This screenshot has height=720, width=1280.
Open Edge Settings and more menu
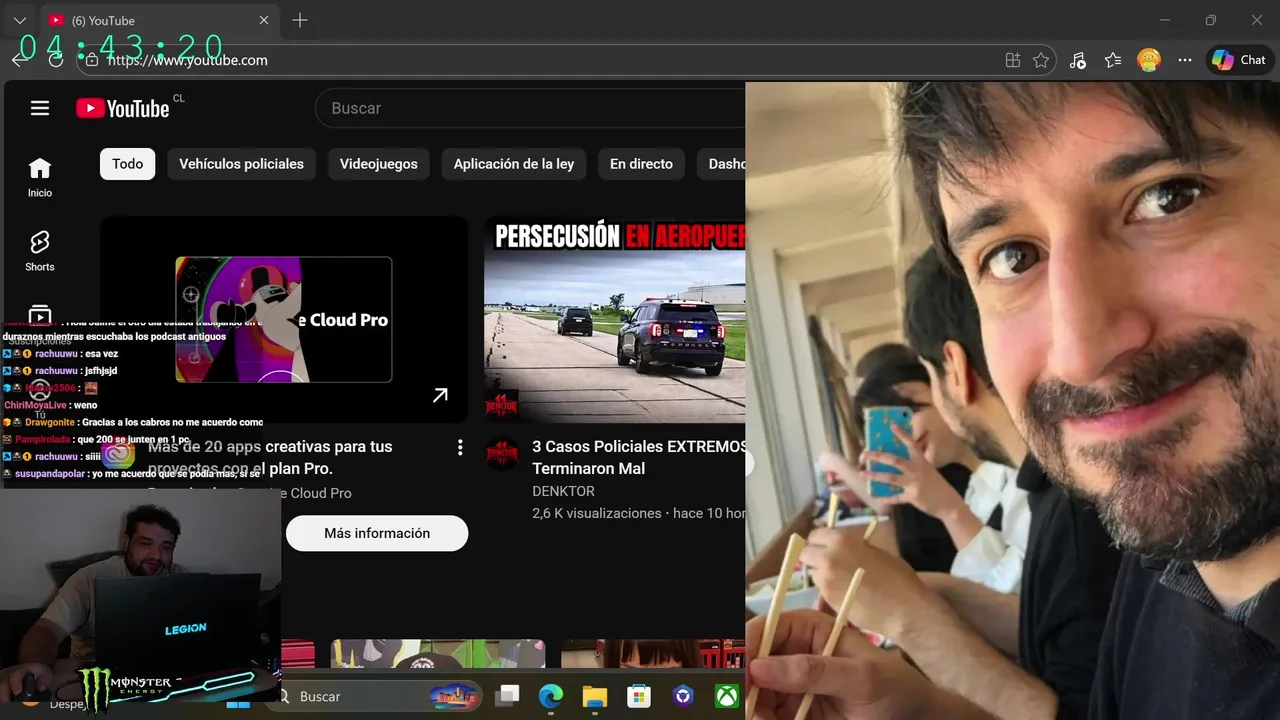(x=1185, y=60)
